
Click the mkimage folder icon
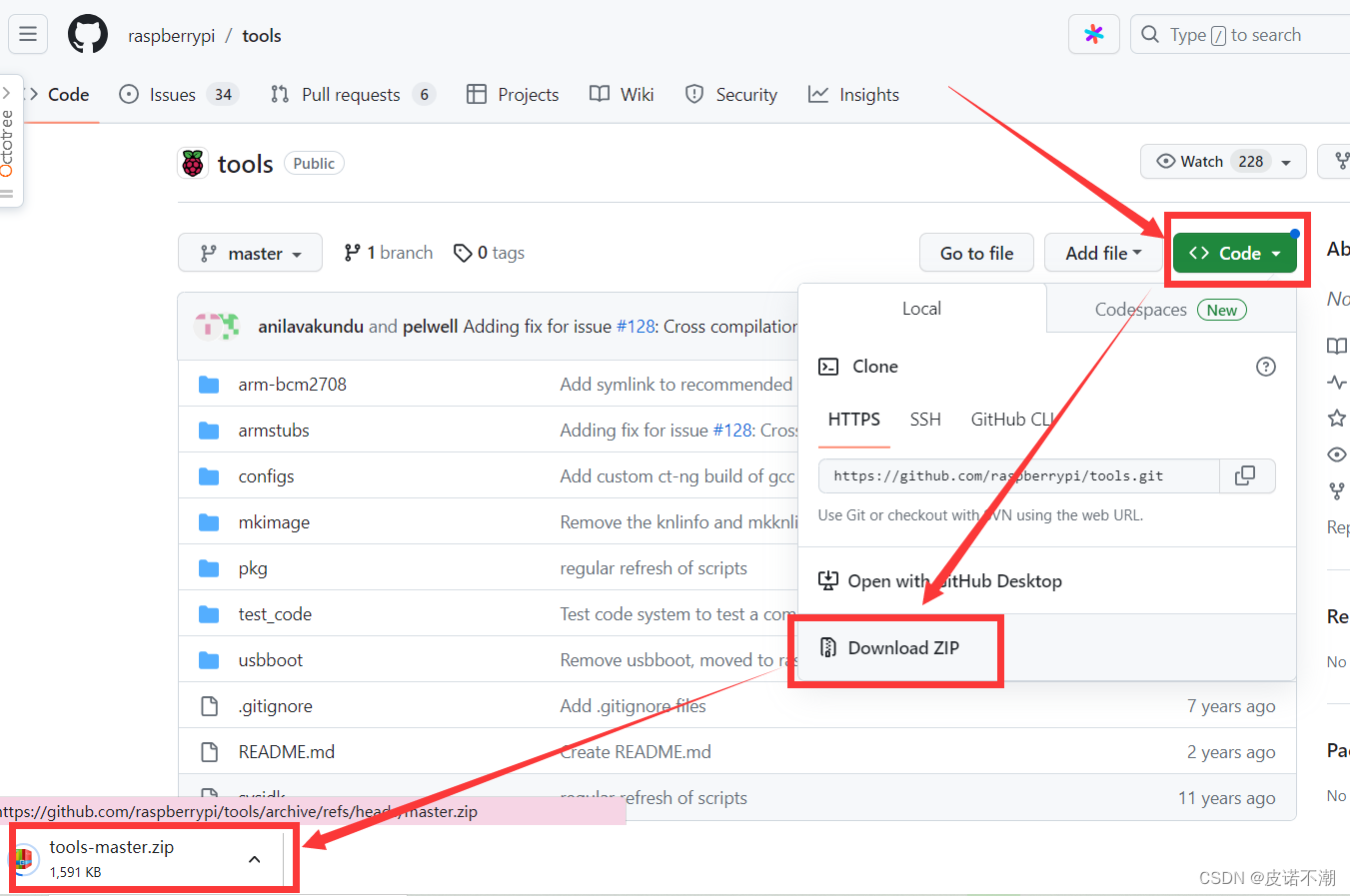point(209,522)
